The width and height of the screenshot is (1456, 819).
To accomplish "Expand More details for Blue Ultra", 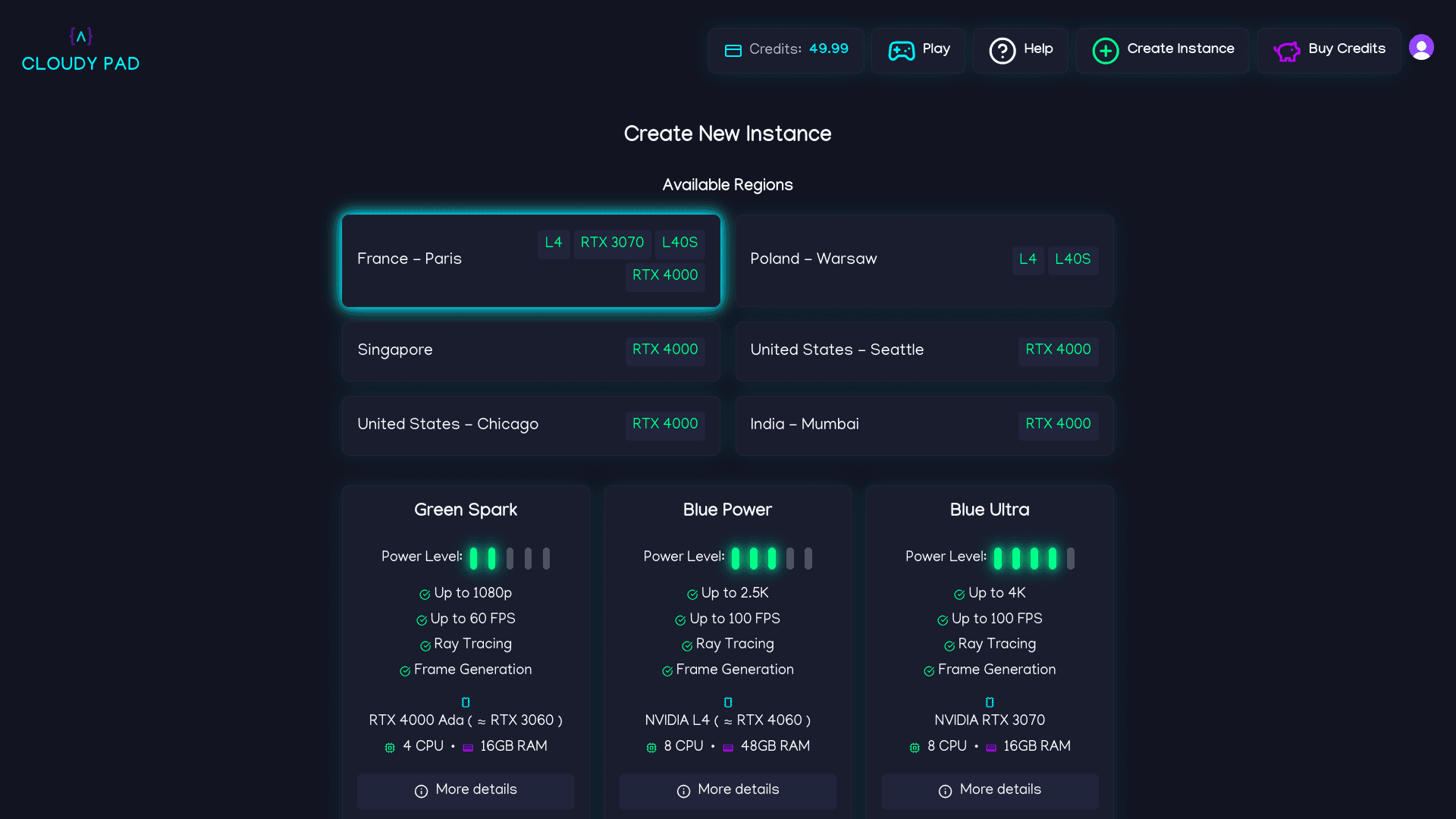I will click(990, 790).
